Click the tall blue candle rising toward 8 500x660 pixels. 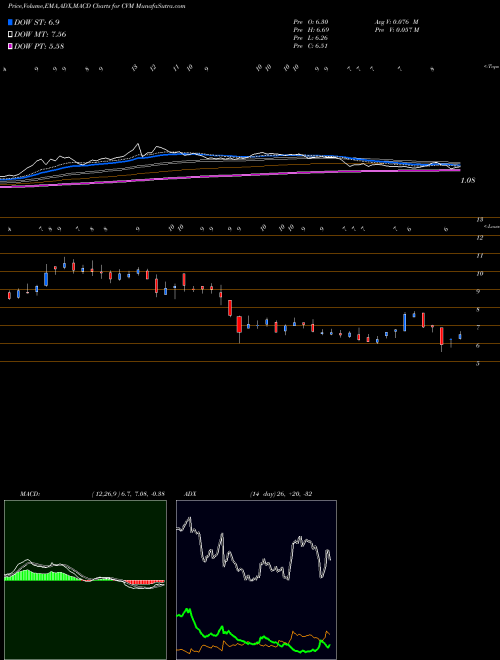[x=404, y=322]
